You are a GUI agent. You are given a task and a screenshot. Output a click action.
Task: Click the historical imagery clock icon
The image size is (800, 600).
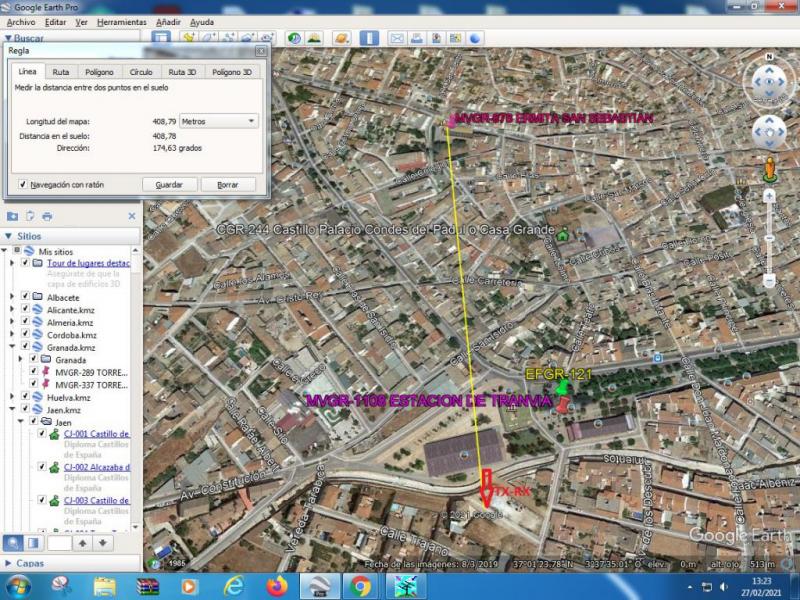tap(295, 38)
